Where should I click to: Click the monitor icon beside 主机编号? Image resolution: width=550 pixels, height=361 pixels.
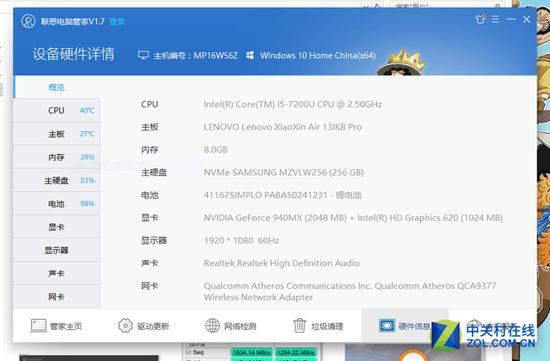pos(143,55)
